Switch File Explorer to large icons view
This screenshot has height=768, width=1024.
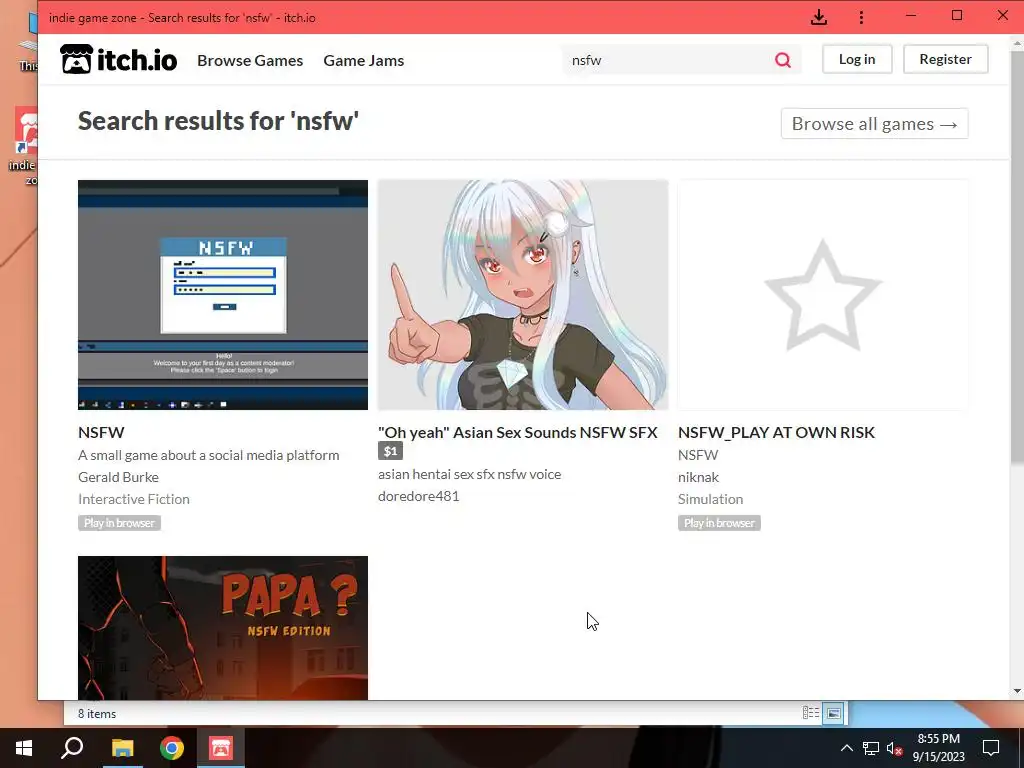point(834,712)
